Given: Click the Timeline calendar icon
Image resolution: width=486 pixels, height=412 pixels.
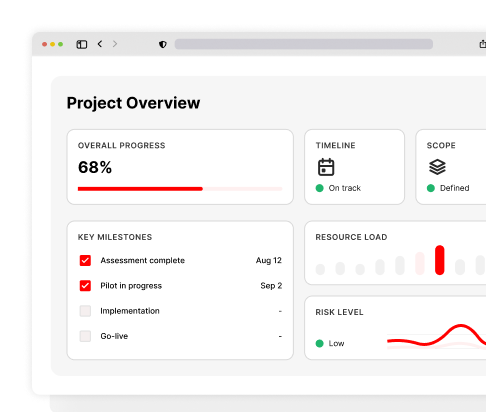Looking at the screenshot, I should [x=326, y=167].
